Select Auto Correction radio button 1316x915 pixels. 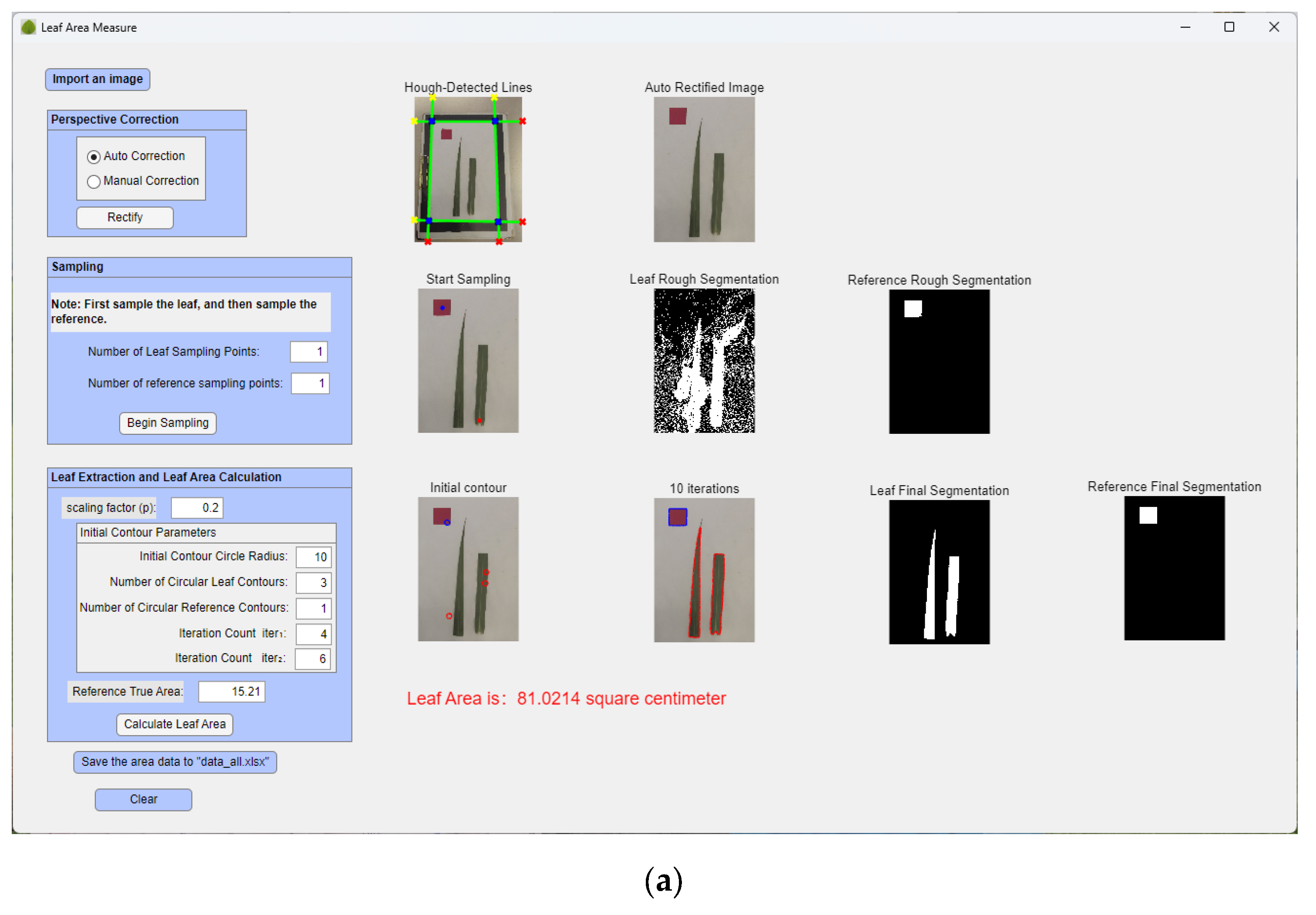(x=94, y=156)
